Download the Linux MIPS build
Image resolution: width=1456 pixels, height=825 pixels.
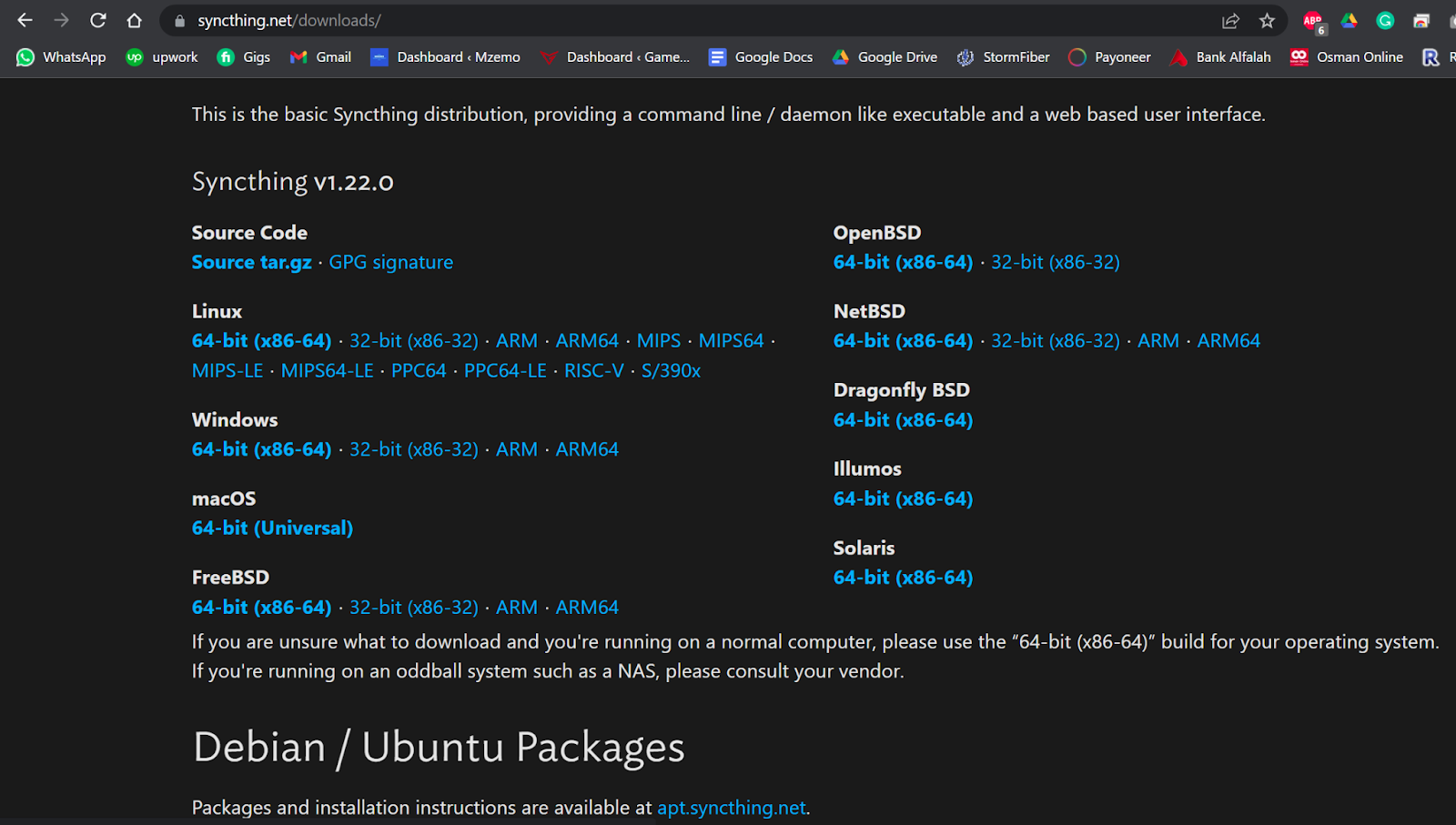659,341
